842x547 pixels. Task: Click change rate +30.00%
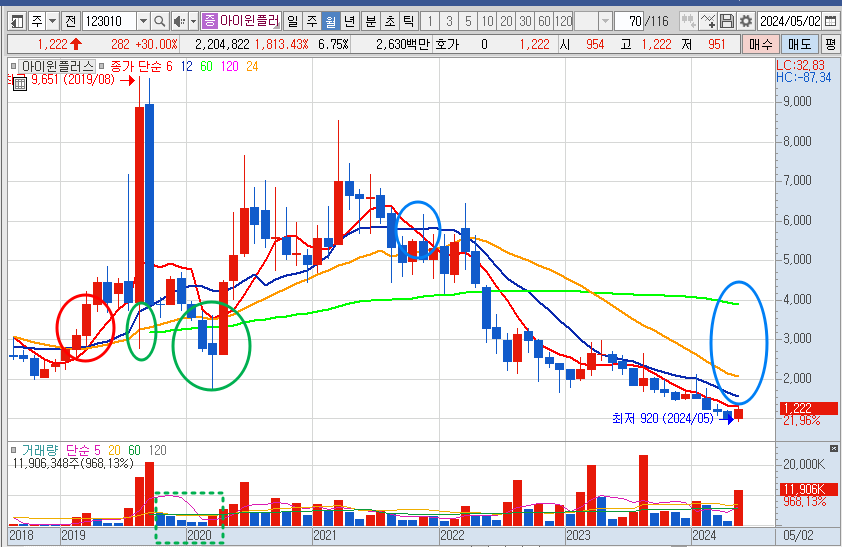(156, 45)
